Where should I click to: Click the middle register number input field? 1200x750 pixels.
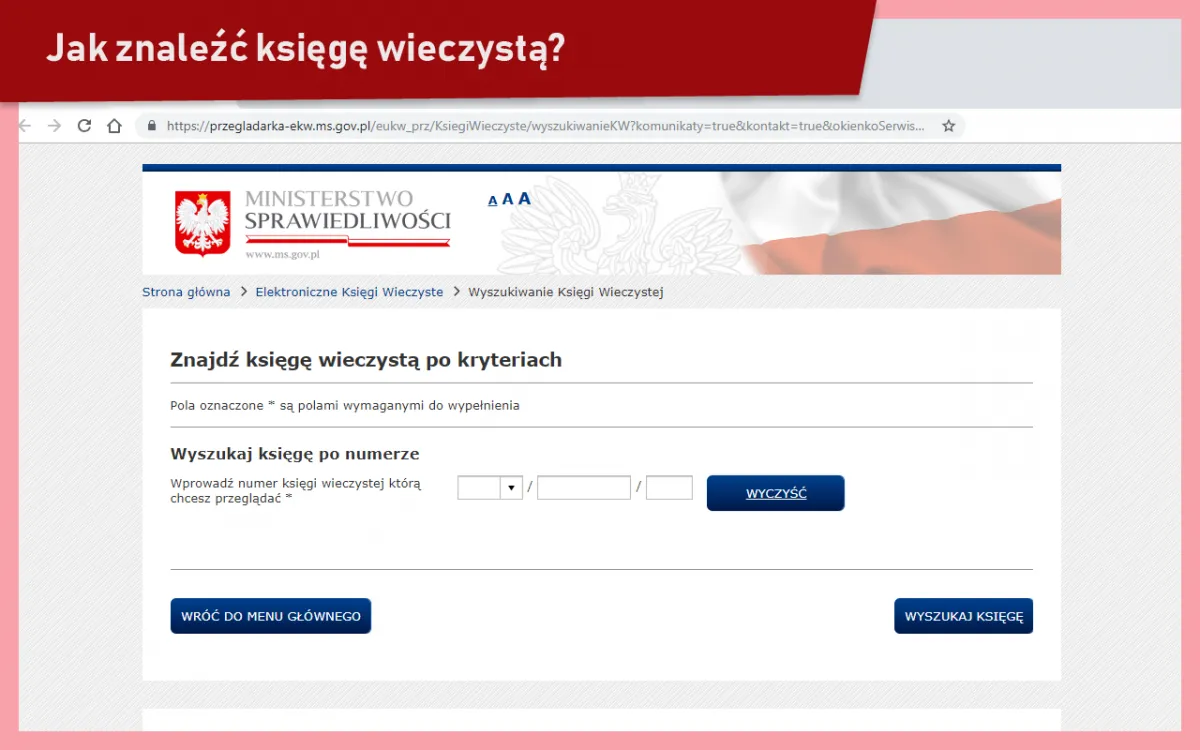[x=583, y=487]
